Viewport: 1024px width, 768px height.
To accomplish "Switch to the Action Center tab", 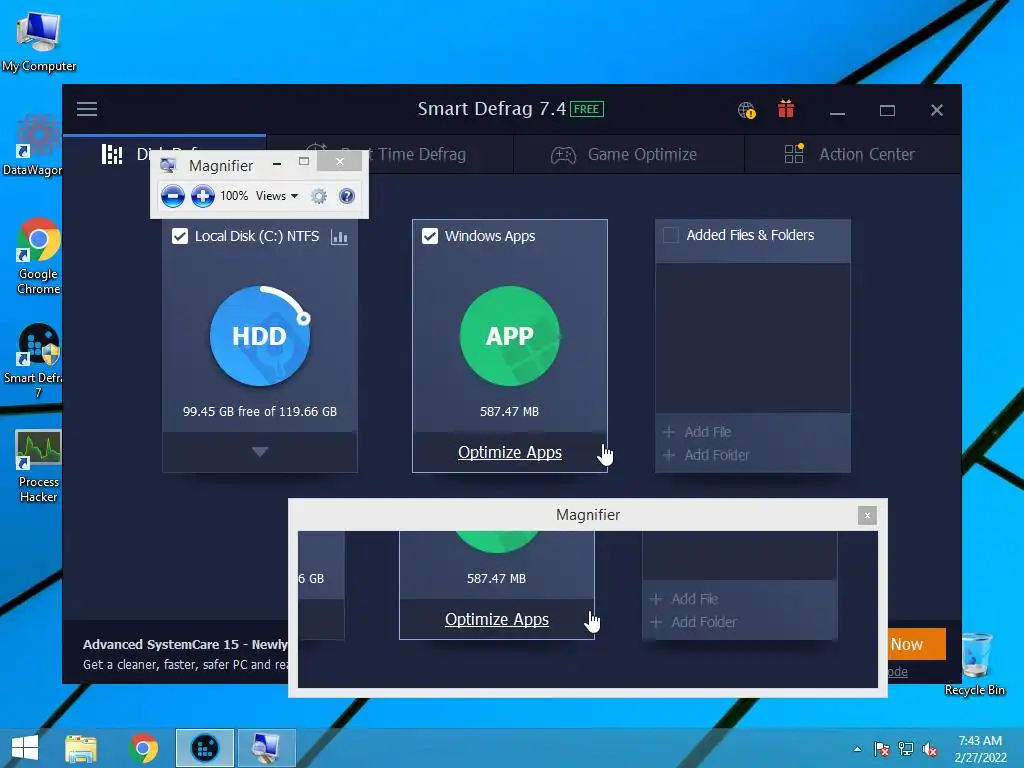I will (x=853, y=155).
